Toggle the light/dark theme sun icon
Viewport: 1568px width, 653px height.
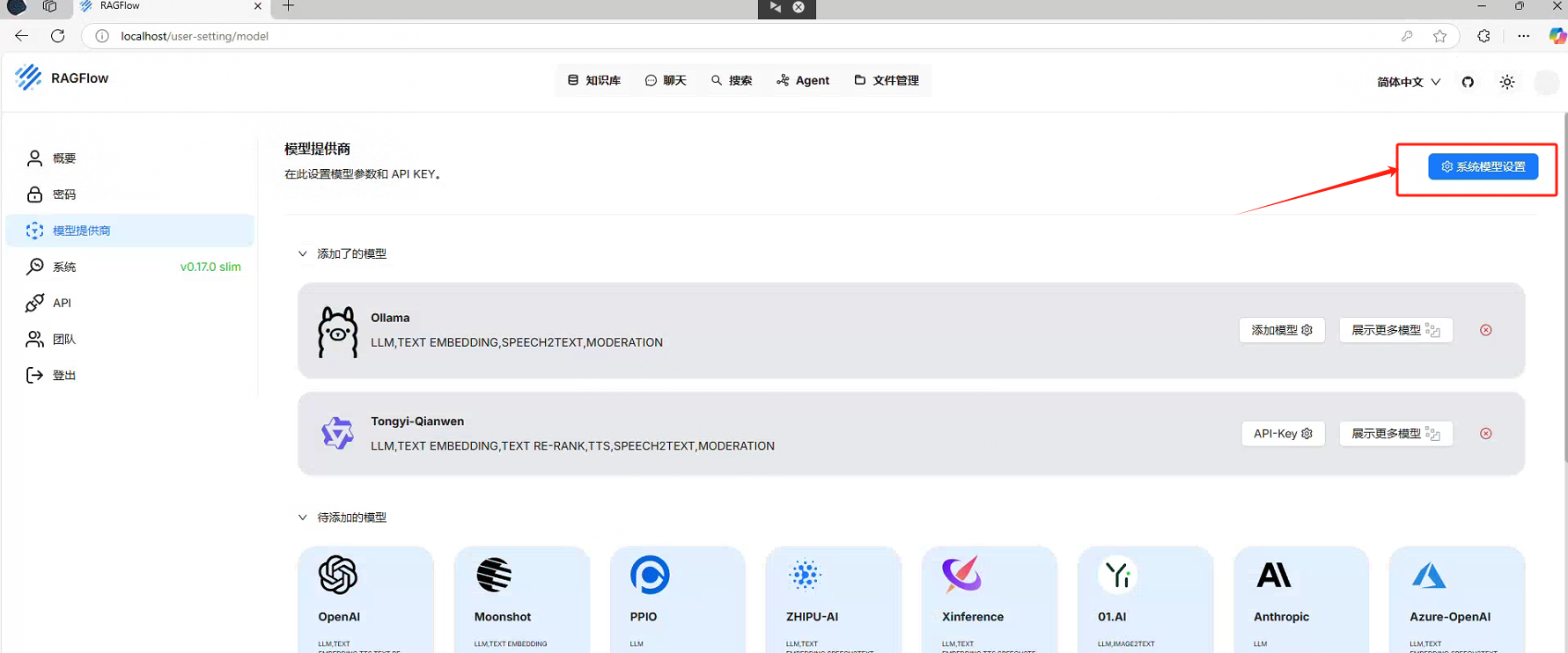1507,82
